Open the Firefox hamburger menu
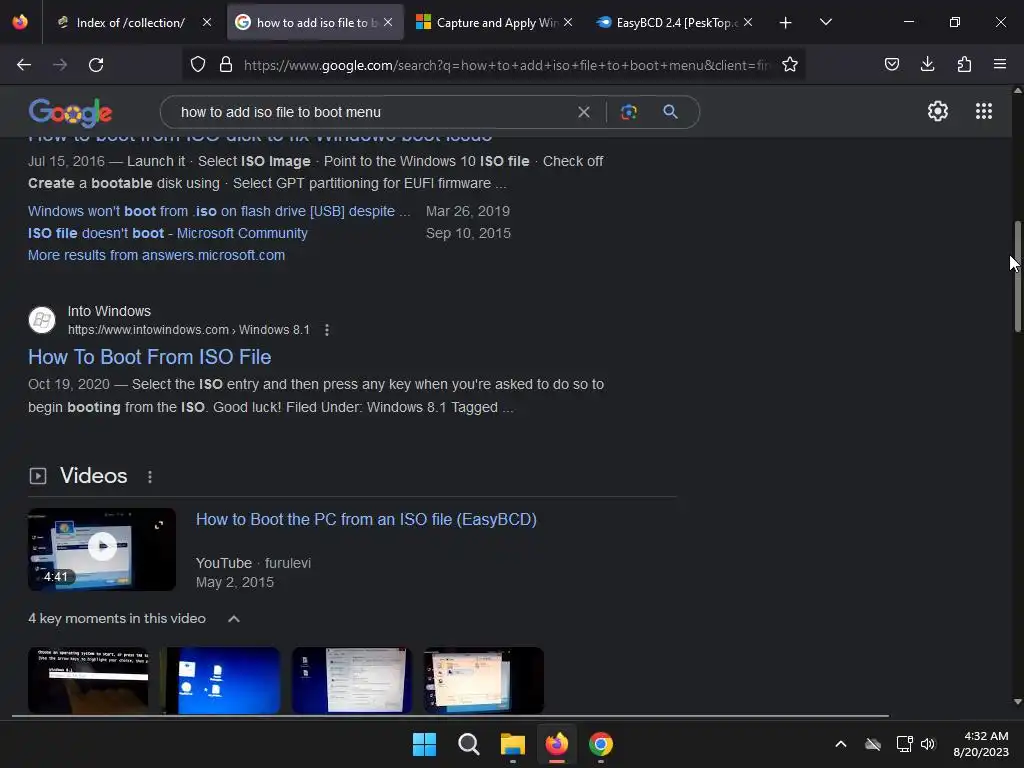The image size is (1024, 768). pyautogui.click(x=1000, y=64)
